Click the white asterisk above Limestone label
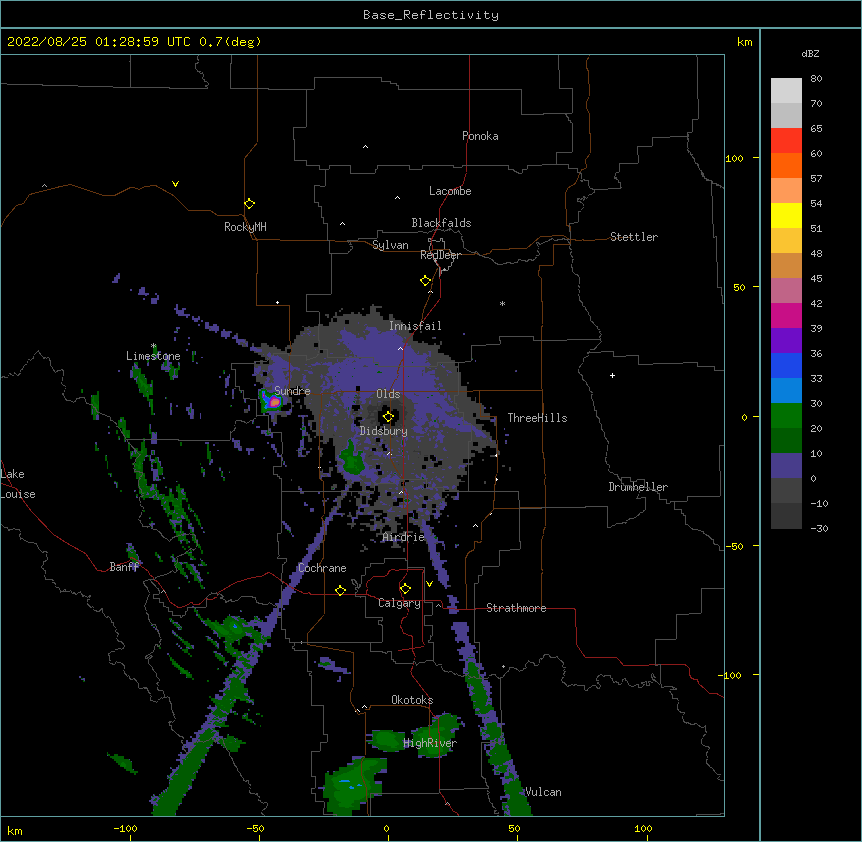The height and width of the screenshot is (842, 862). pos(153,346)
